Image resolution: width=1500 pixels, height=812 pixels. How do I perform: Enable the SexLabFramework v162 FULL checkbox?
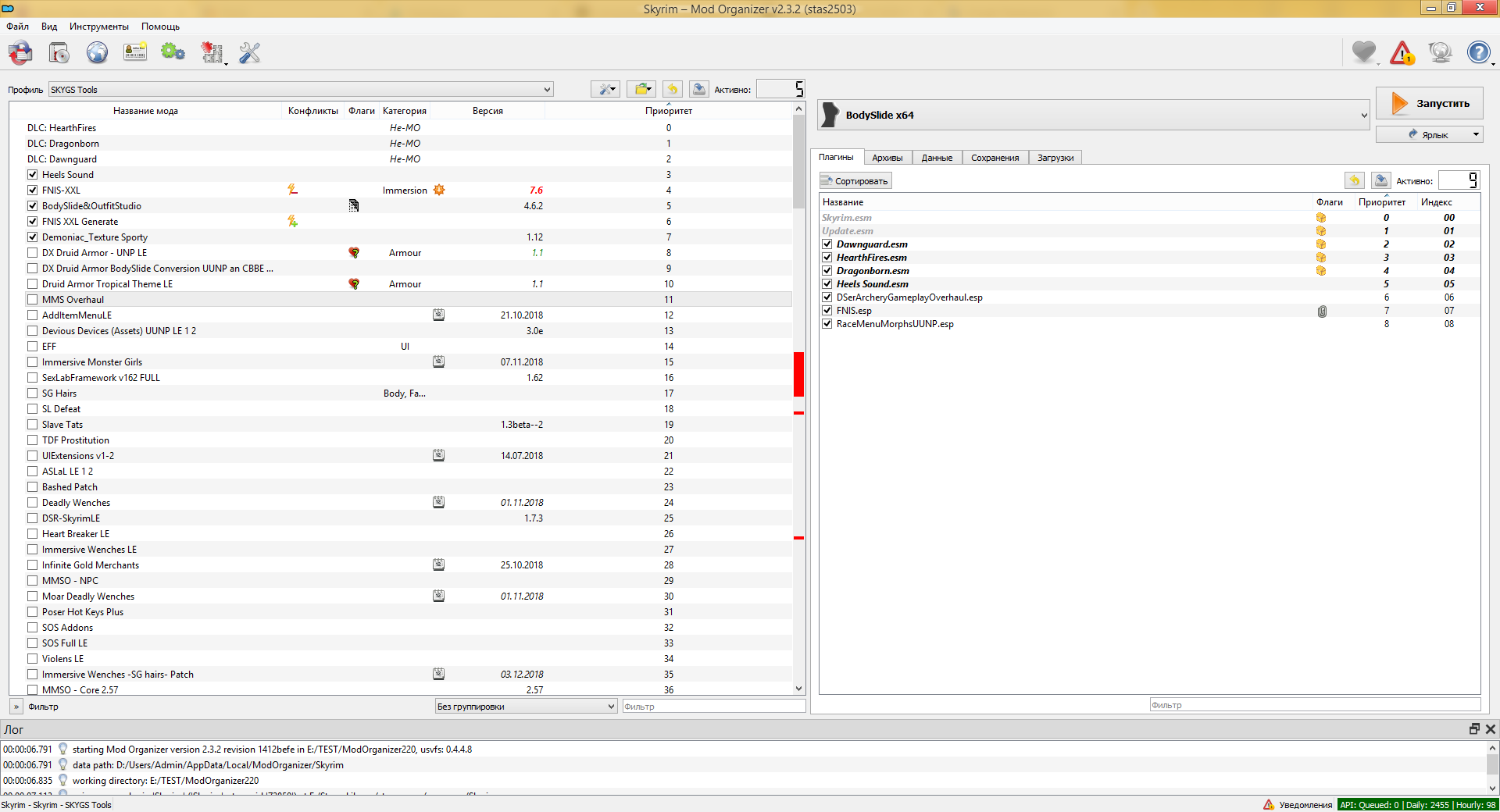click(32, 378)
